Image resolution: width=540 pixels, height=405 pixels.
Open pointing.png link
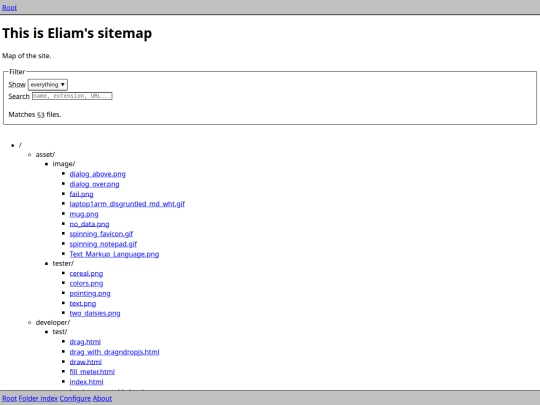coord(90,293)
